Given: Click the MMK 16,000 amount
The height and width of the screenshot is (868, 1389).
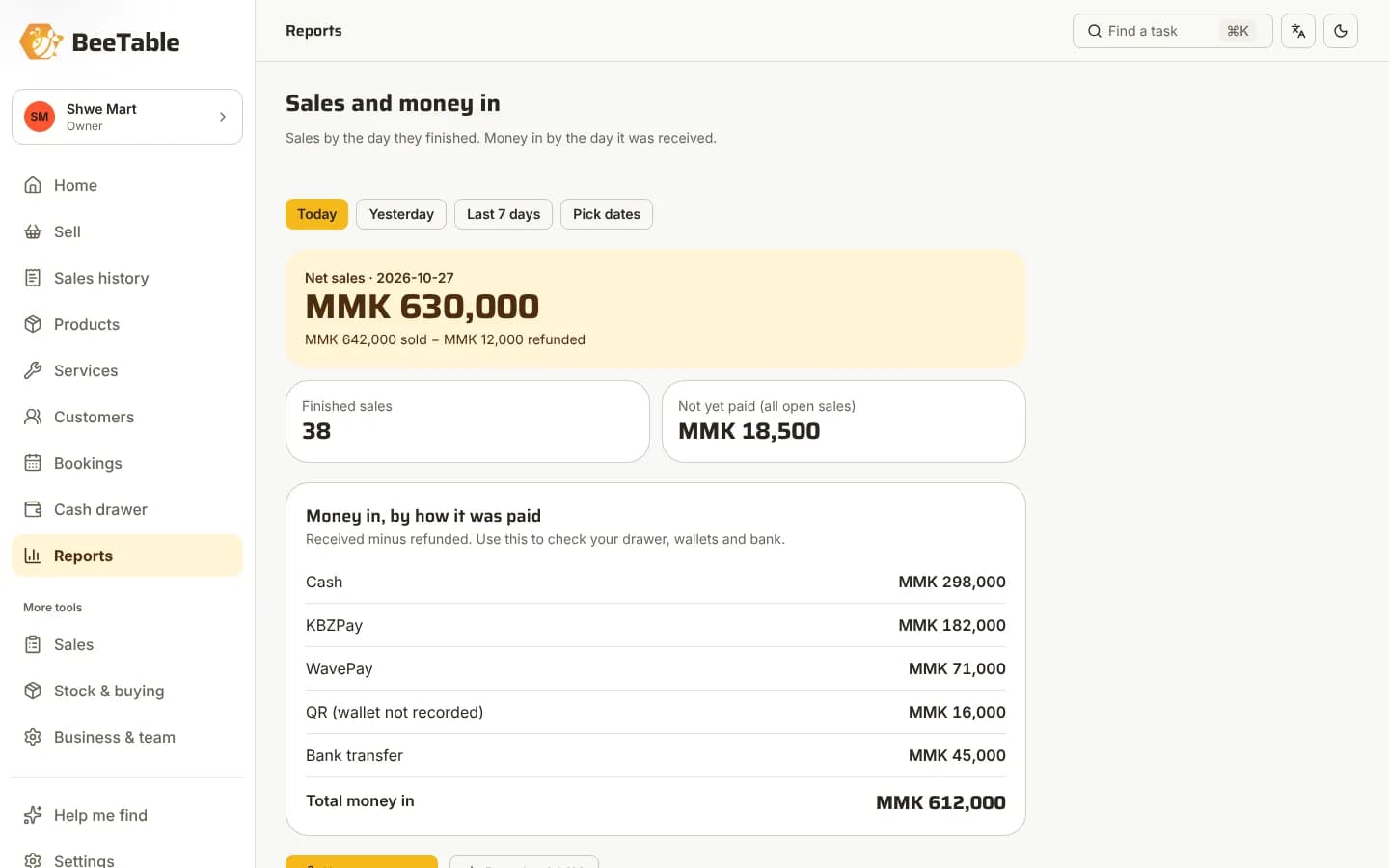Looking at the screenshot, I should tap(957, 712).
